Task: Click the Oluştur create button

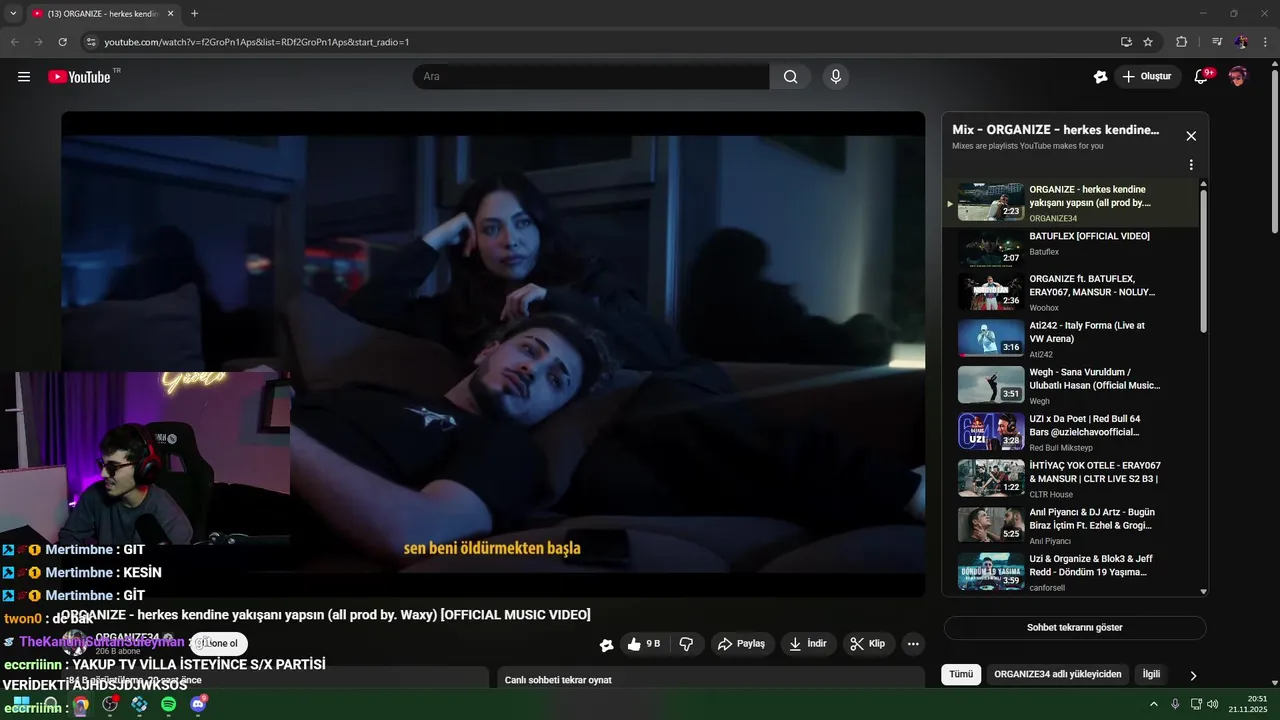Action: coord(1148,77)
